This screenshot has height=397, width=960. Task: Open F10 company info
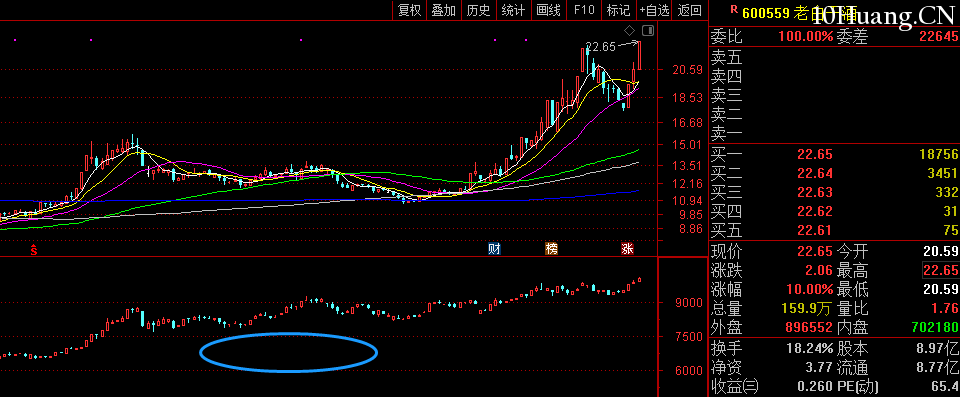(x=583, y=10)
